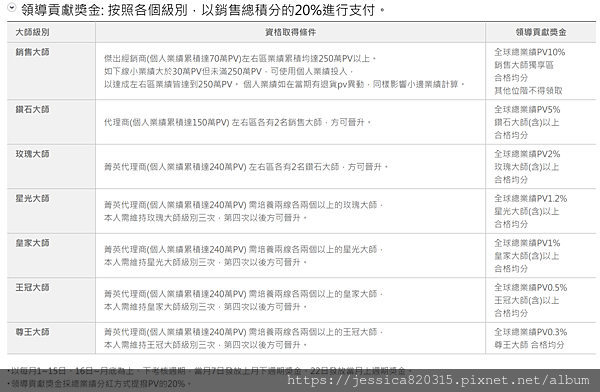The height and width of the screenshot is (392, 600).
Task: Select the 銷售大師 row label
Action: [33, 52]
